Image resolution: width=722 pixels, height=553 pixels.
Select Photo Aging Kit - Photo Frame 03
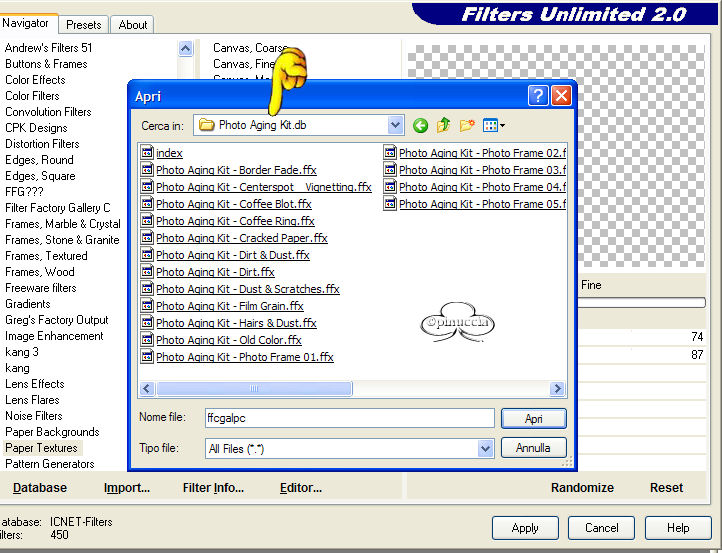[x=483, y=170]
